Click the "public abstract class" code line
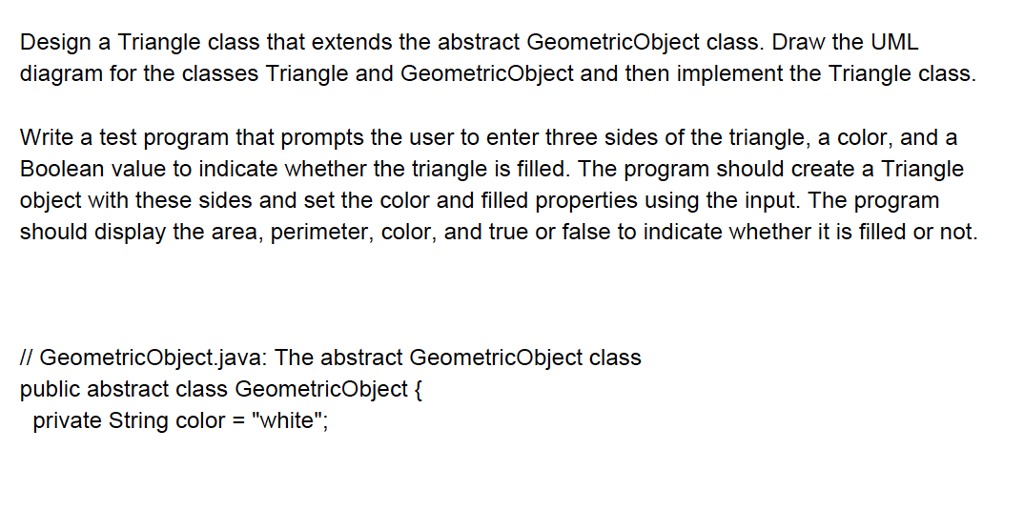Viewport: 1024px width, 511px height. pos(124,389)
